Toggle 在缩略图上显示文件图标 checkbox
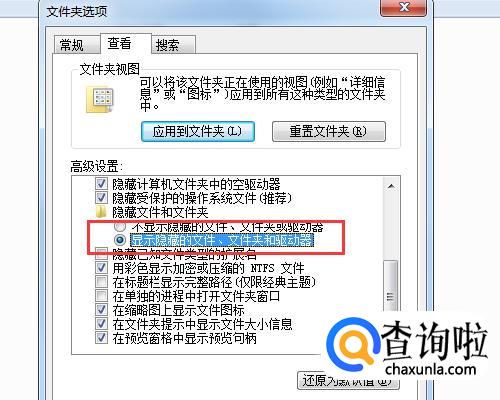 pos(101,310)
